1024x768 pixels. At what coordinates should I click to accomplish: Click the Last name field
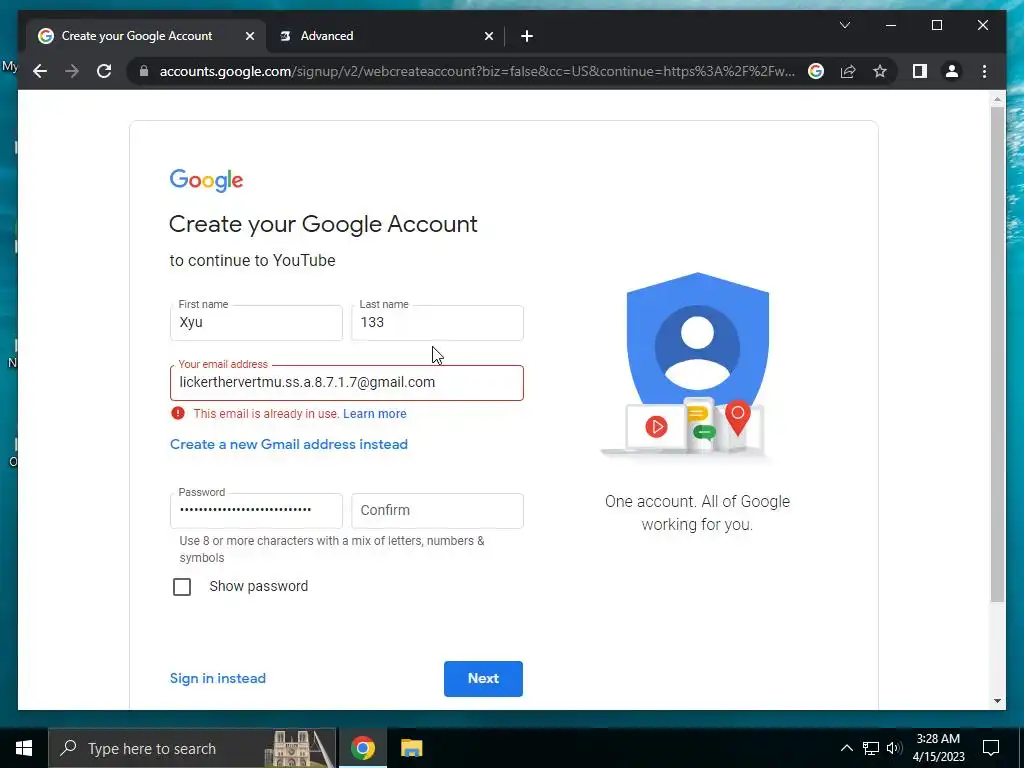[x=437, y=323]
